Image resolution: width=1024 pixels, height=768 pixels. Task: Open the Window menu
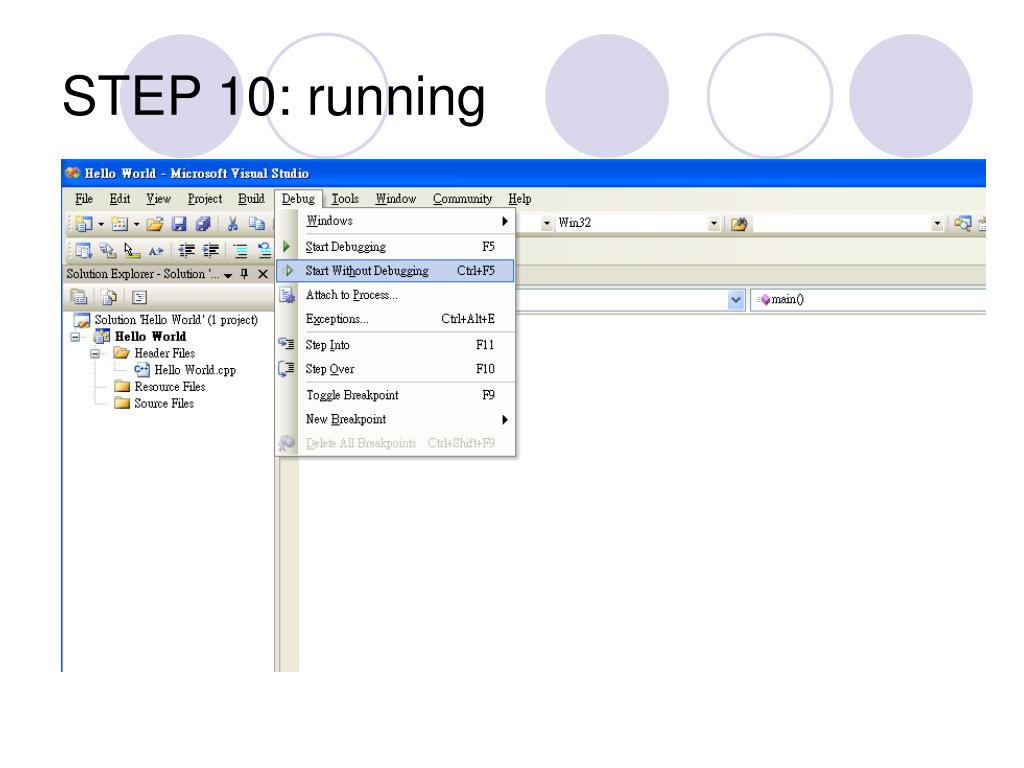coord(396,199)
